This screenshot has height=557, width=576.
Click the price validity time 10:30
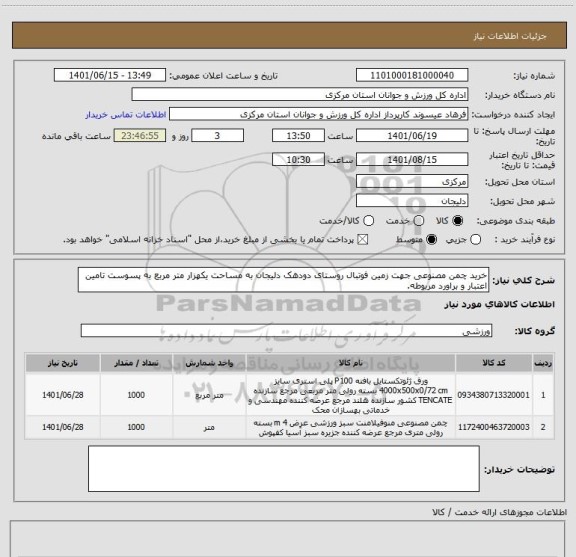point(298,159)
